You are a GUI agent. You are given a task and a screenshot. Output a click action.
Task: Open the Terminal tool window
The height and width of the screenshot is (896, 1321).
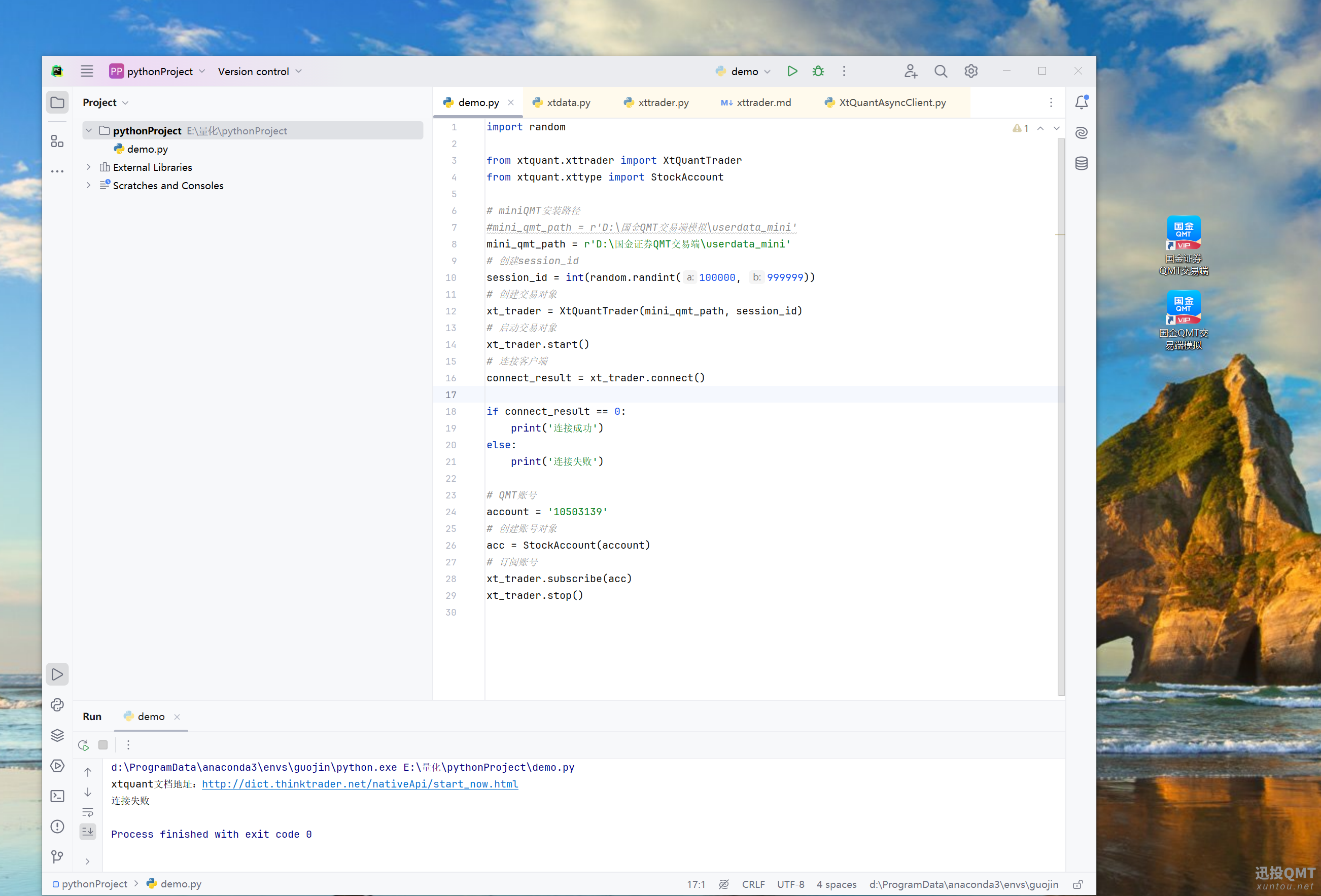(x=57, y=796)
